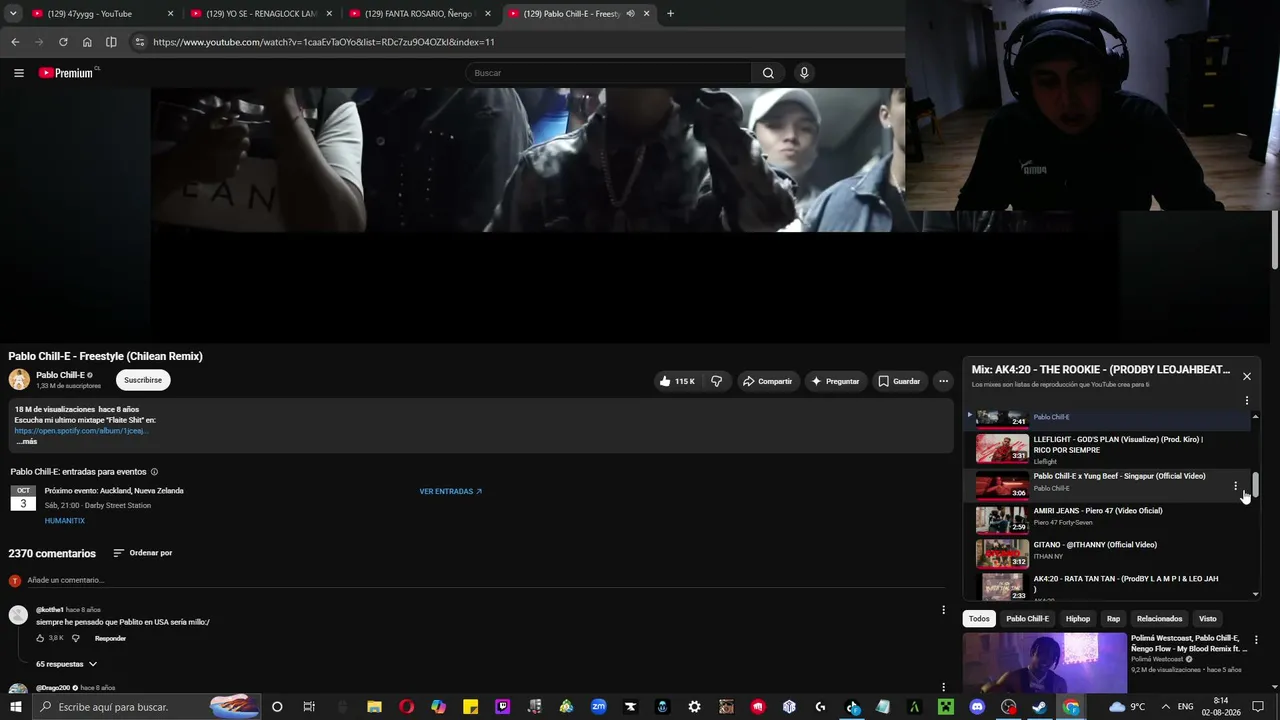Open the Spotify mixtape link

point(81,431)
